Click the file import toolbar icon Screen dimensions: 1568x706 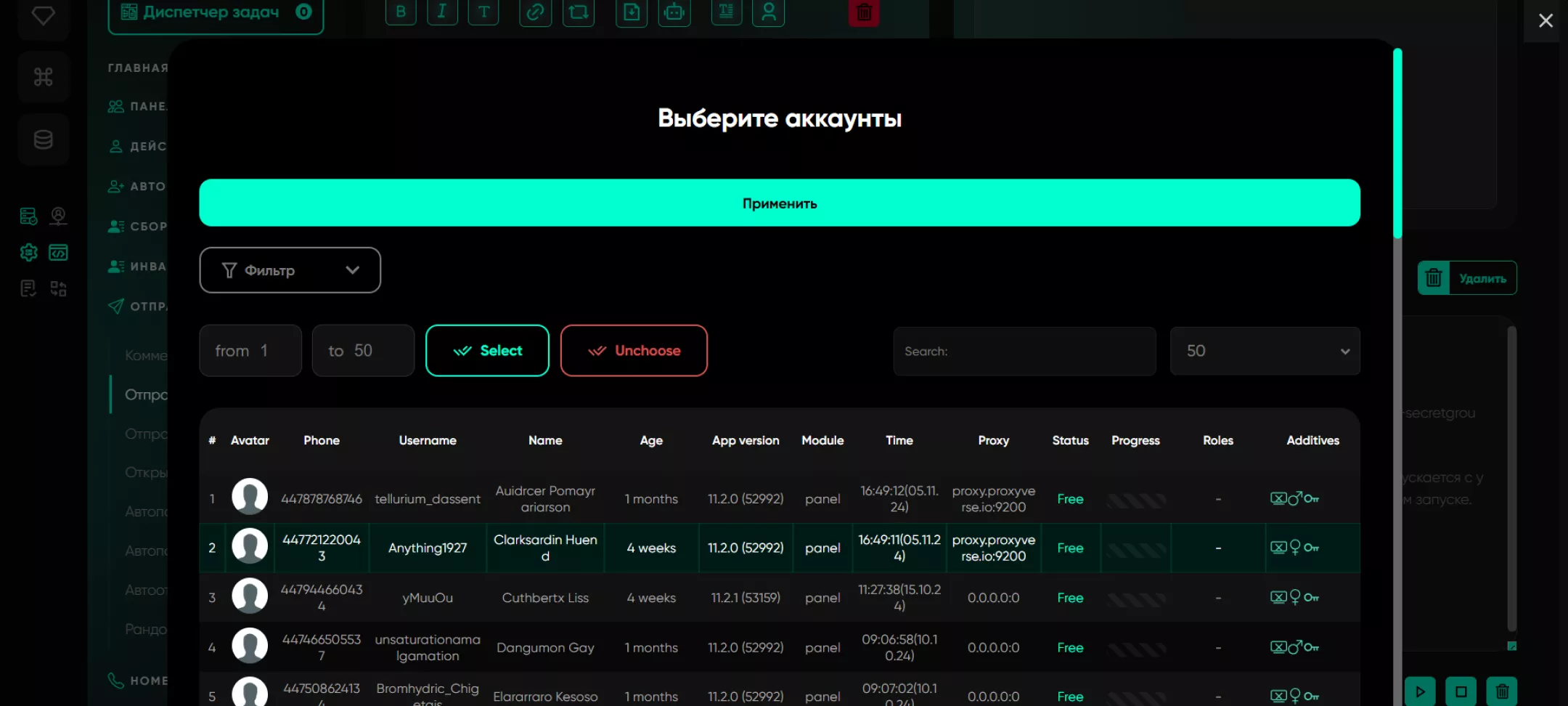click(632, 12)
